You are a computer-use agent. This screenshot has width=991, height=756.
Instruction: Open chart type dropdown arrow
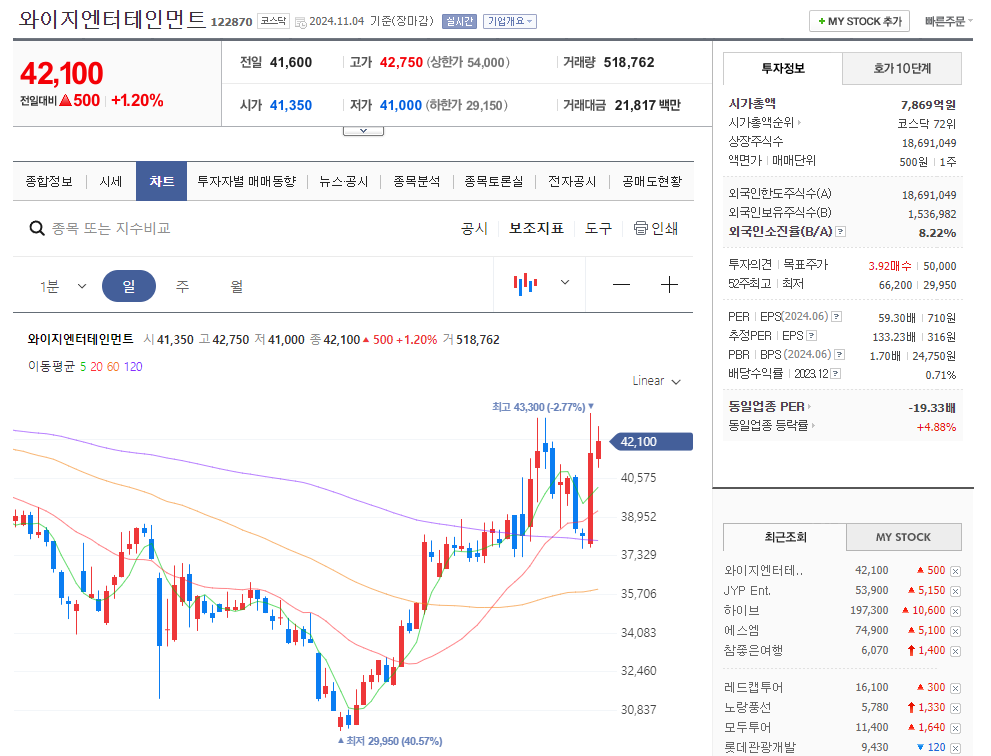coord(565,283)
